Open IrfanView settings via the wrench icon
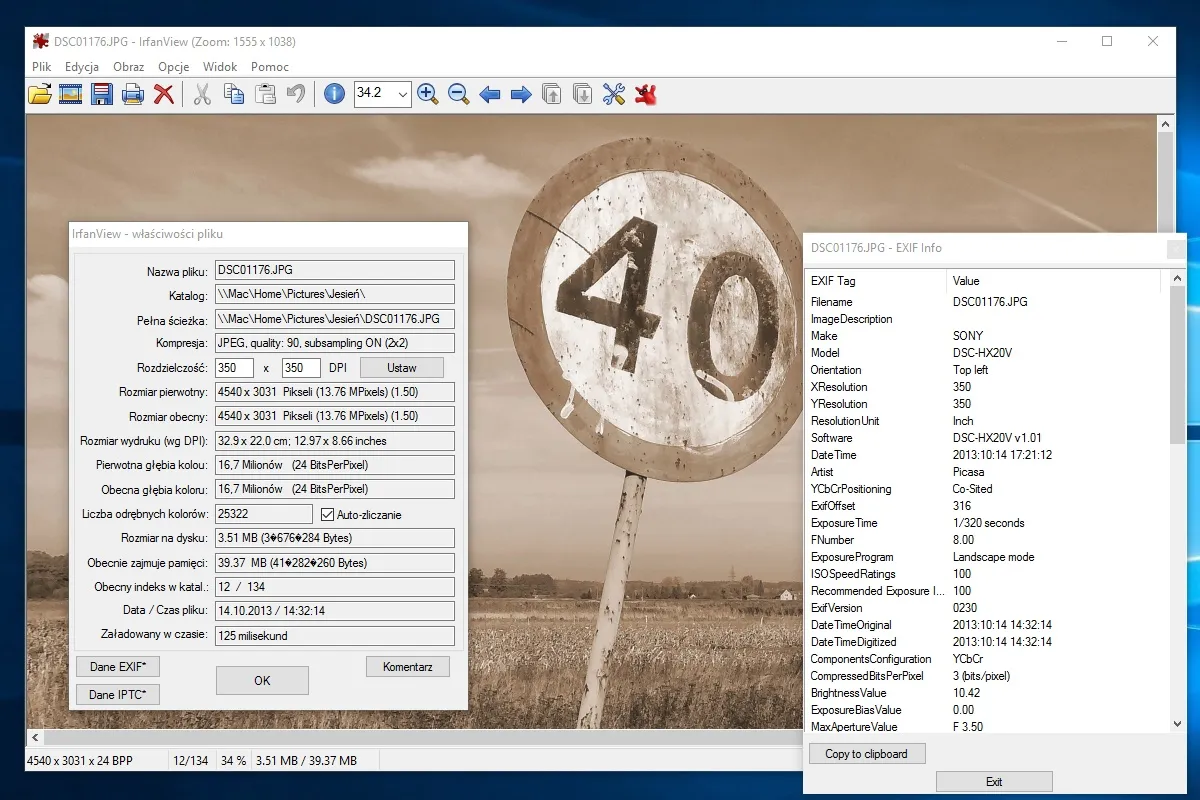This screenshot has height=800, width=1200. [616, 93]
